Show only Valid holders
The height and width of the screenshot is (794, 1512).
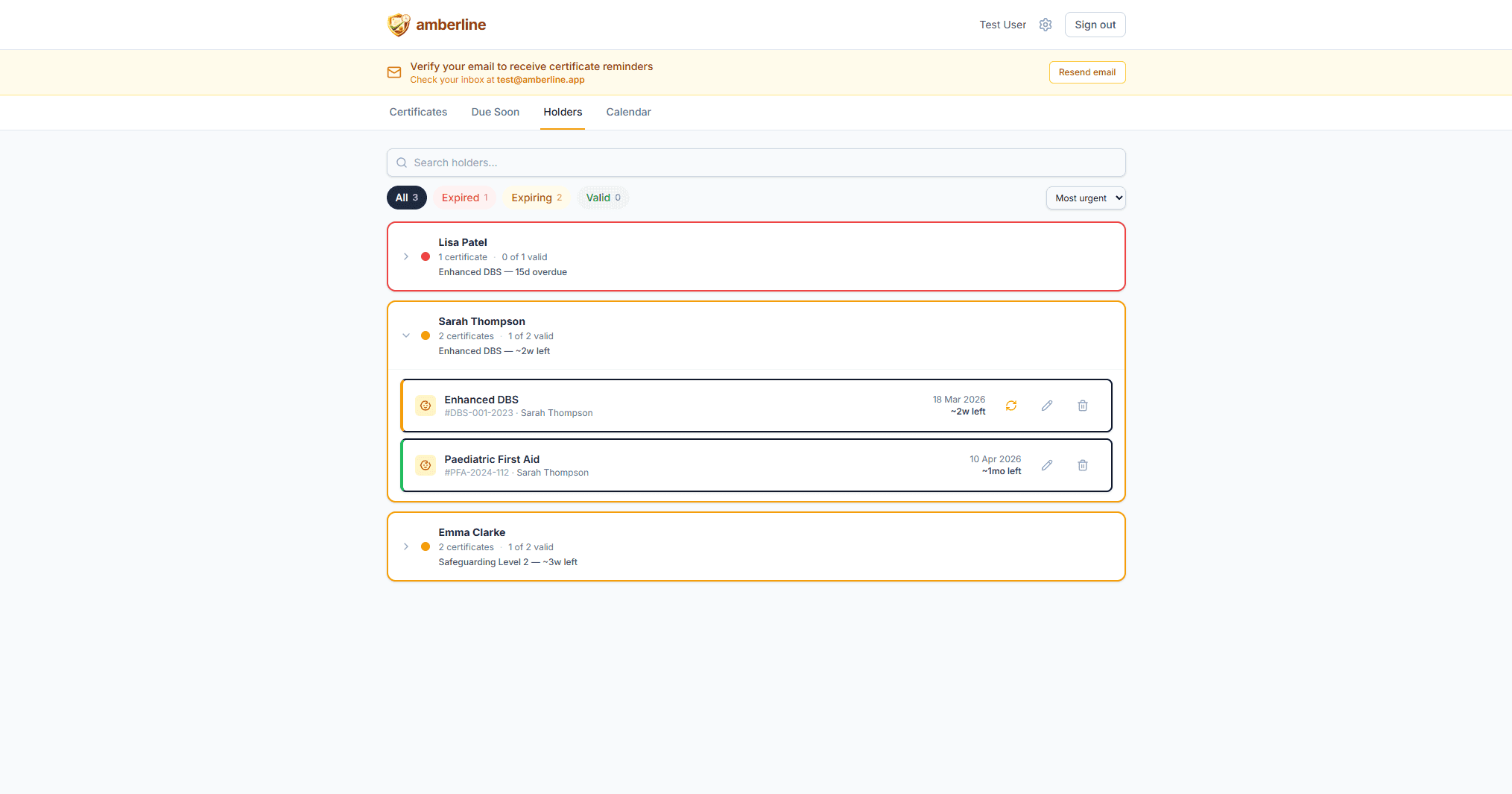(x=603, y=198)
